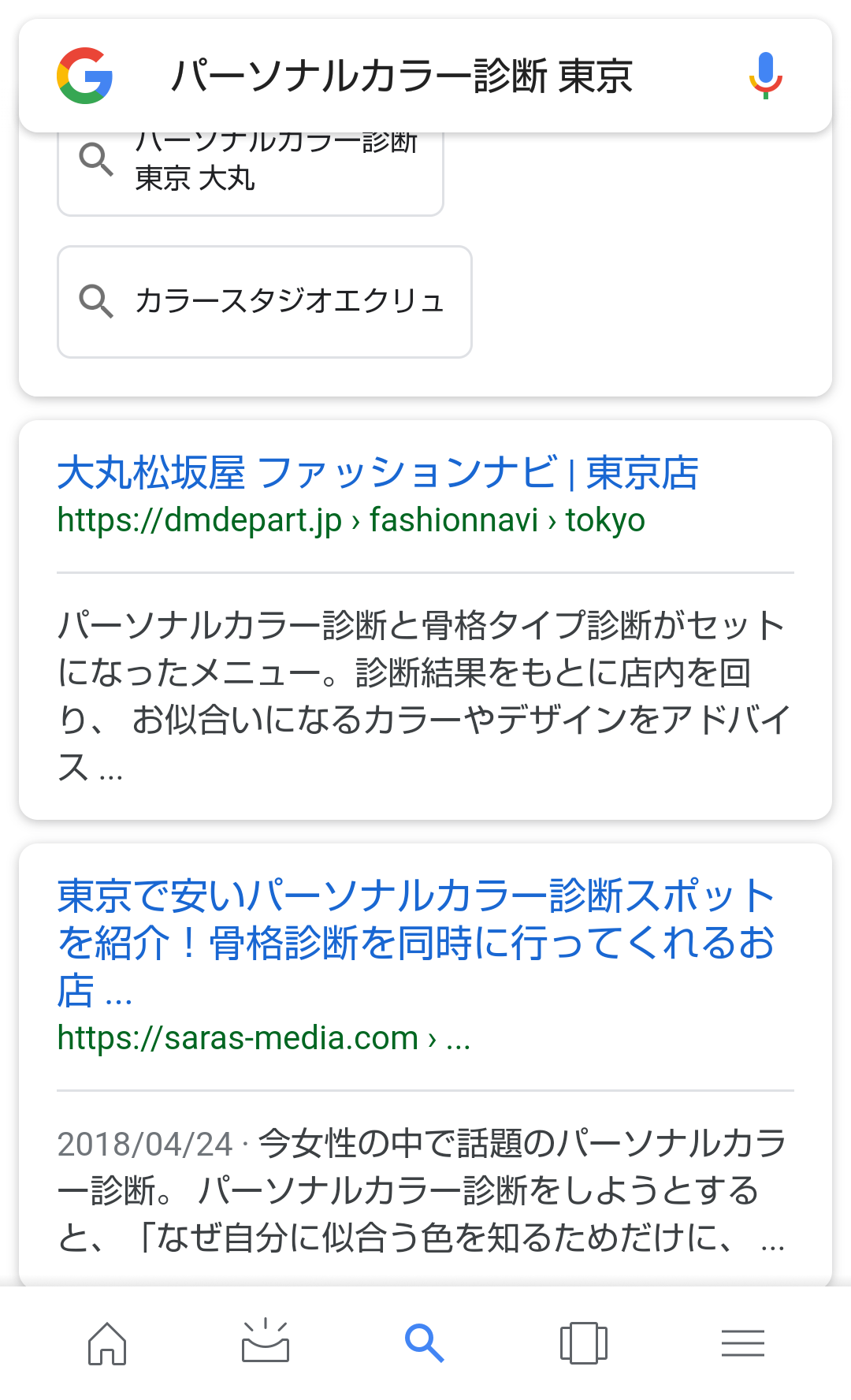Open the hamburger More menu
Image resolution: width=851 pixels, height=1400 pixels.
point(743,1342)
